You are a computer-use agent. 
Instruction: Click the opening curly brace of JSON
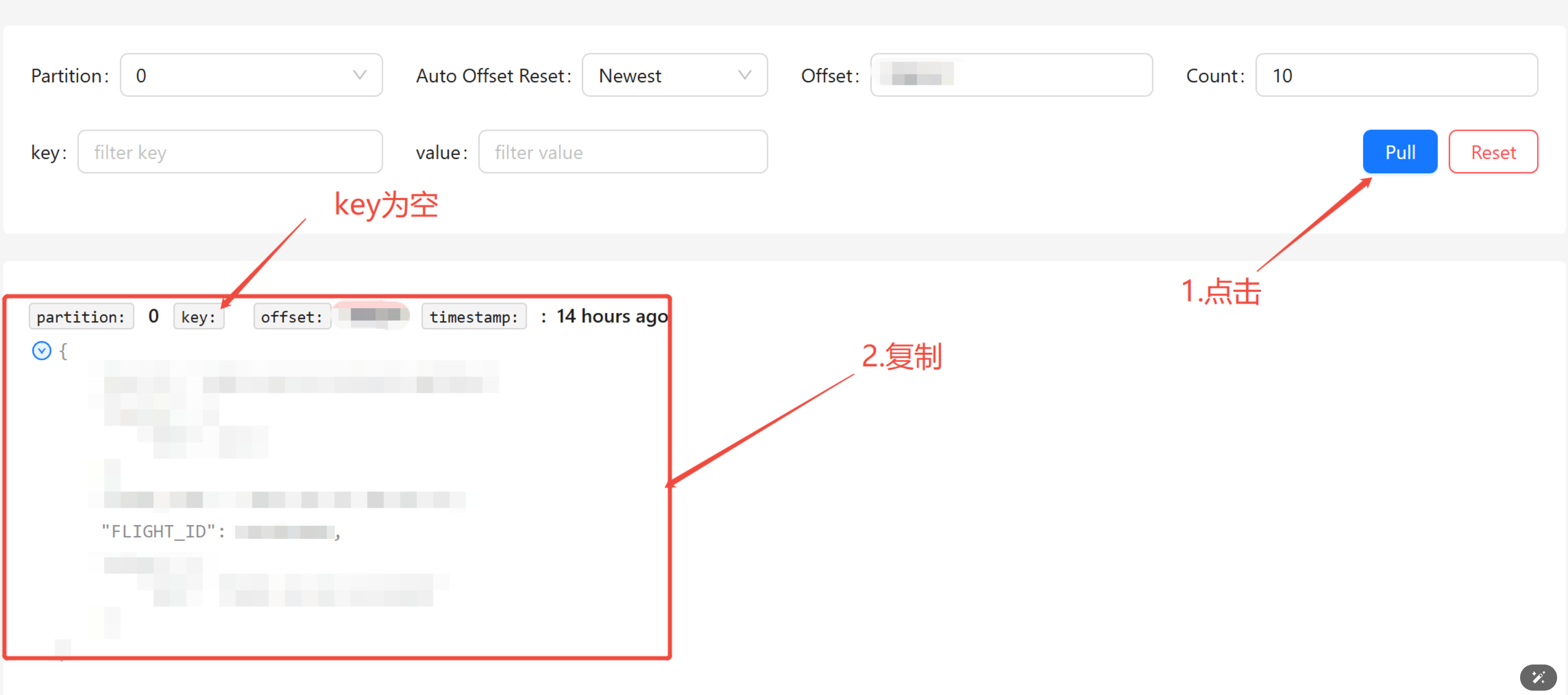point(63,350)
